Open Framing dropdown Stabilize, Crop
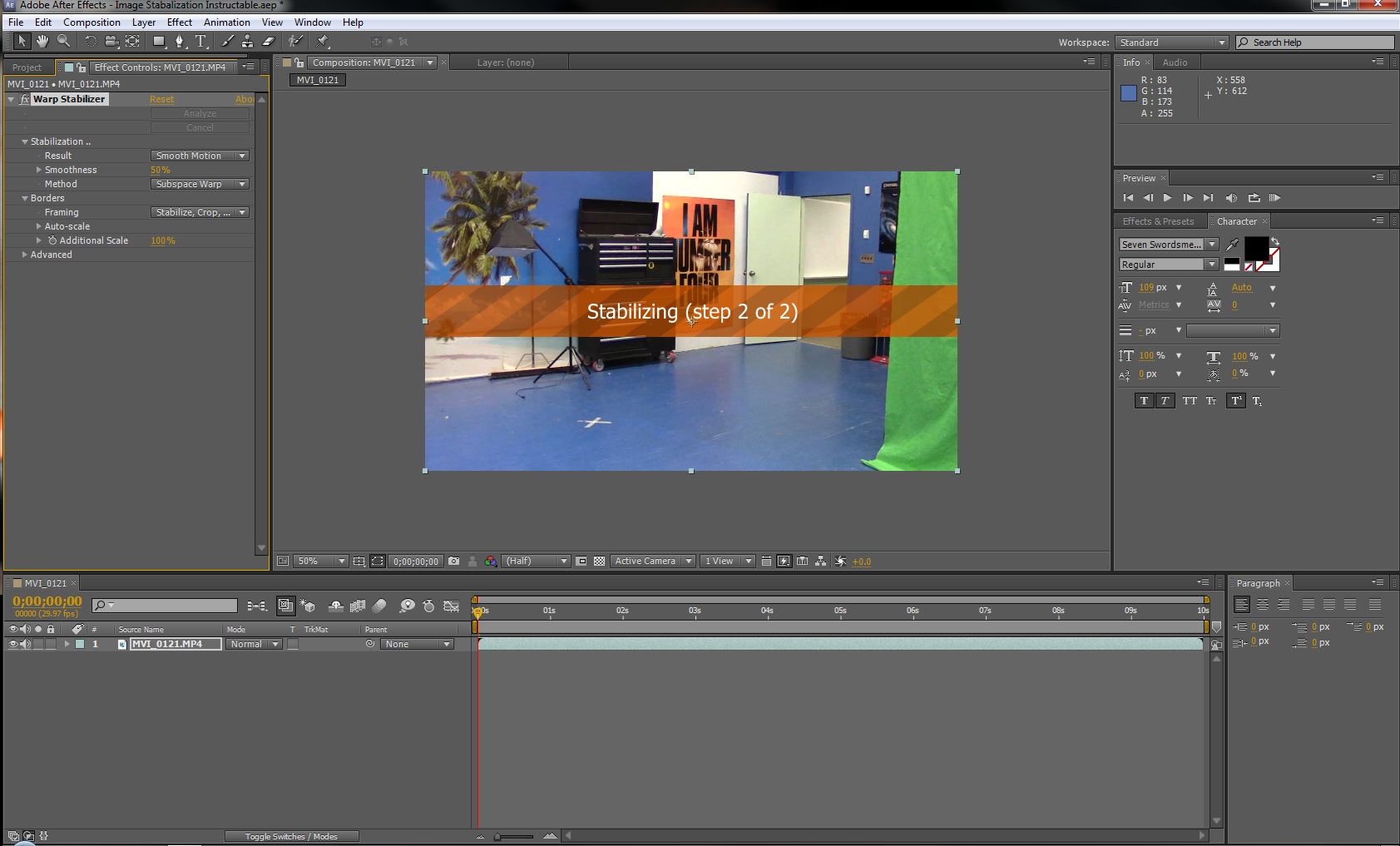Image resolution: width=1400 pixels, height=846 pixels. 200,212
